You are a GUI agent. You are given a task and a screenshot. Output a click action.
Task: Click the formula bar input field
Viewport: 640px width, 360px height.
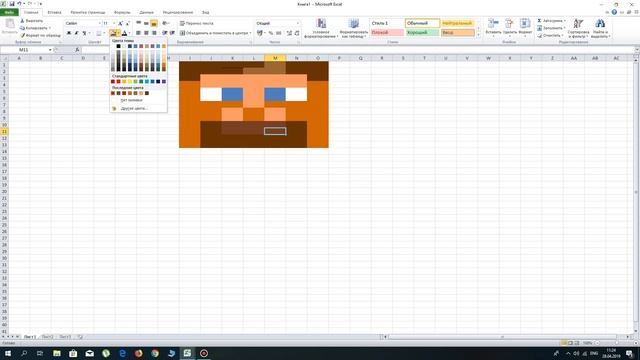[x=357, y=50]
